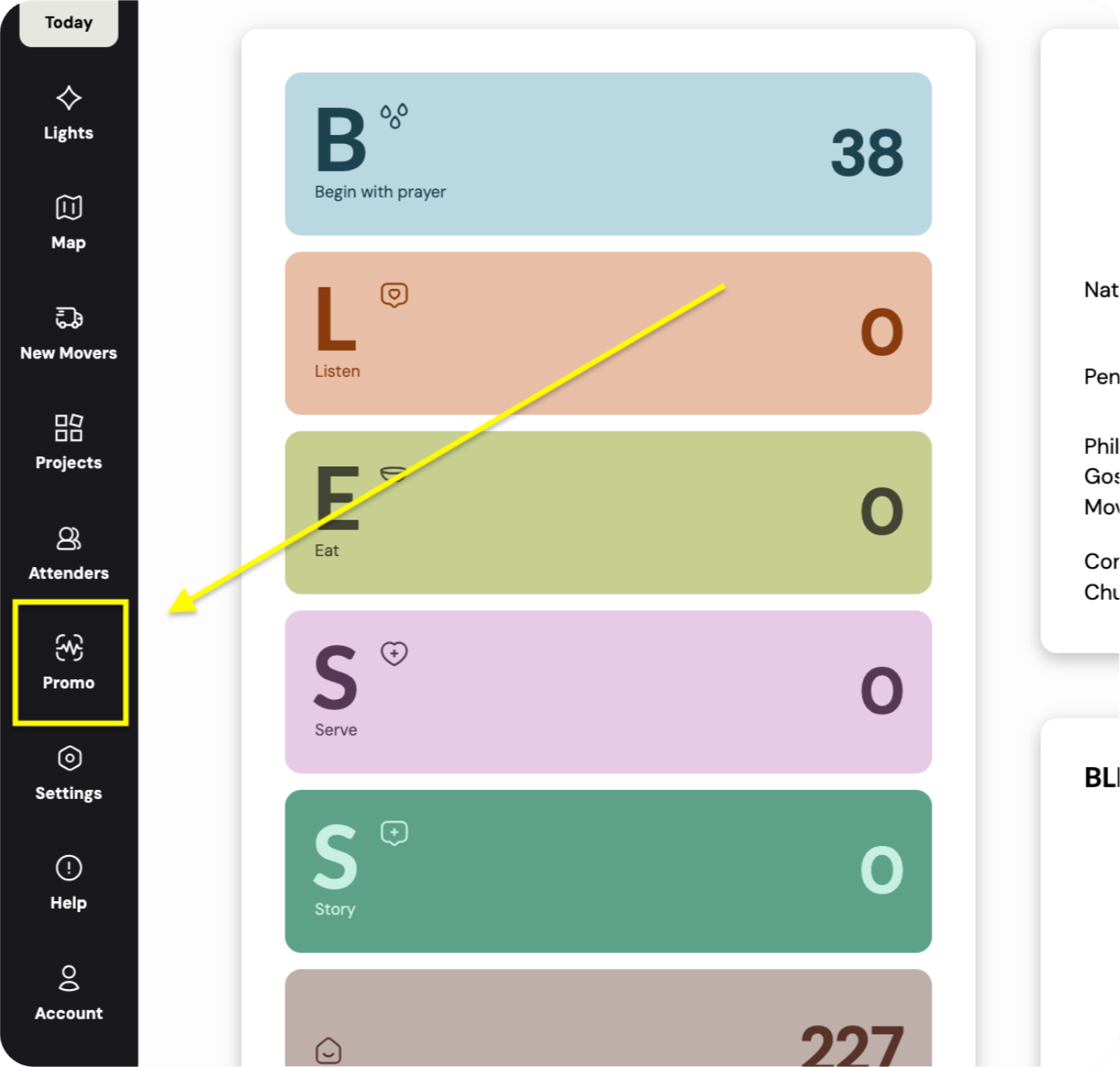The width and height of the screenshot is (1120, 1067).
Task: Open the Eat card
Action: coord(608,513)
